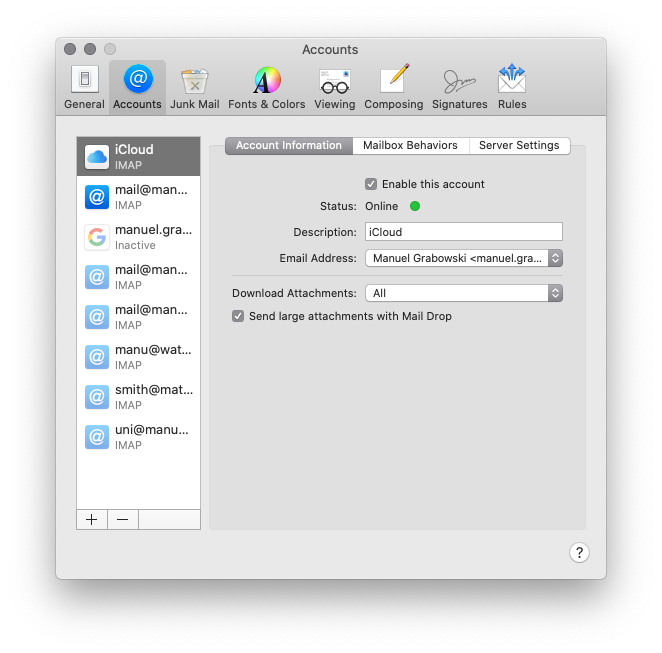Select the inactive Google account
Screen dimensions: 662x653
(139, 237)
